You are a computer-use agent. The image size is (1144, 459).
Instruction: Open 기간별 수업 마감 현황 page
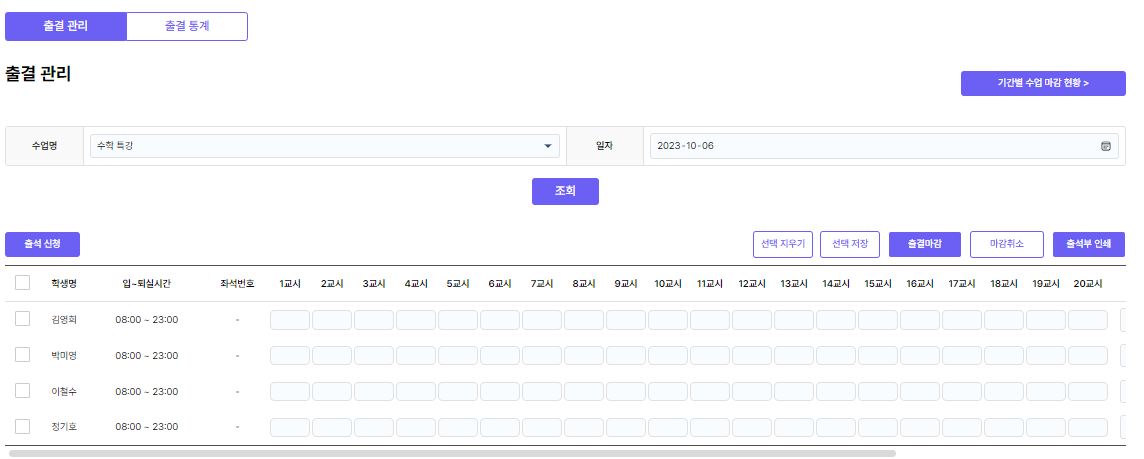click(1043, 83)
